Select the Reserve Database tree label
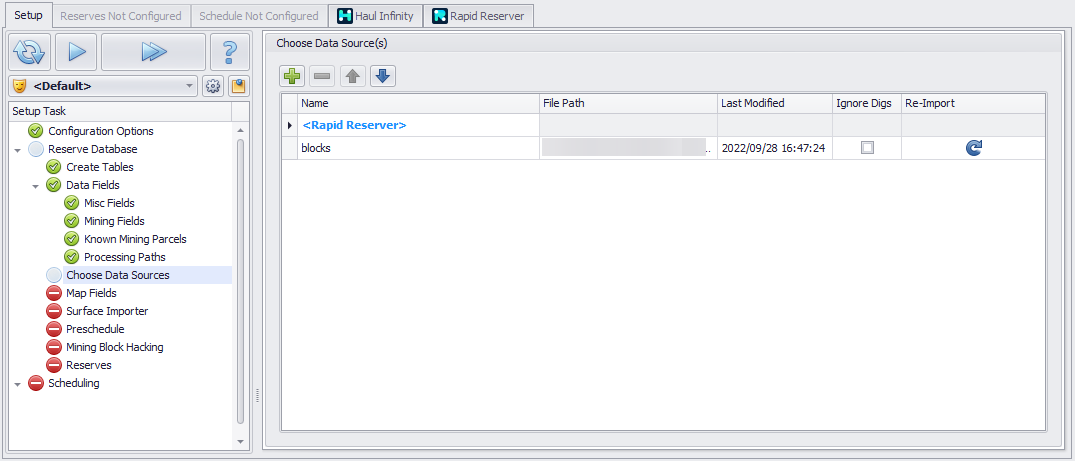This screenshot has height=461, width=1075. click(93, 149)
